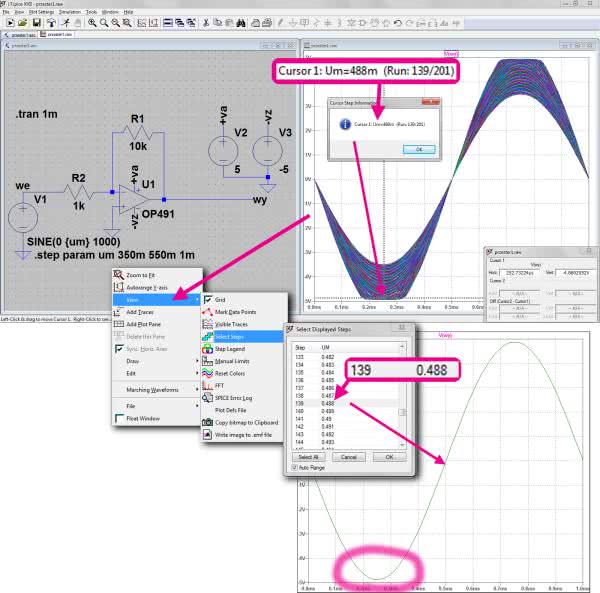The height and width of the screenshot is (593, 600).
Task: Open the Simulation menu in menu bar
Action: (x=72, y=11)
